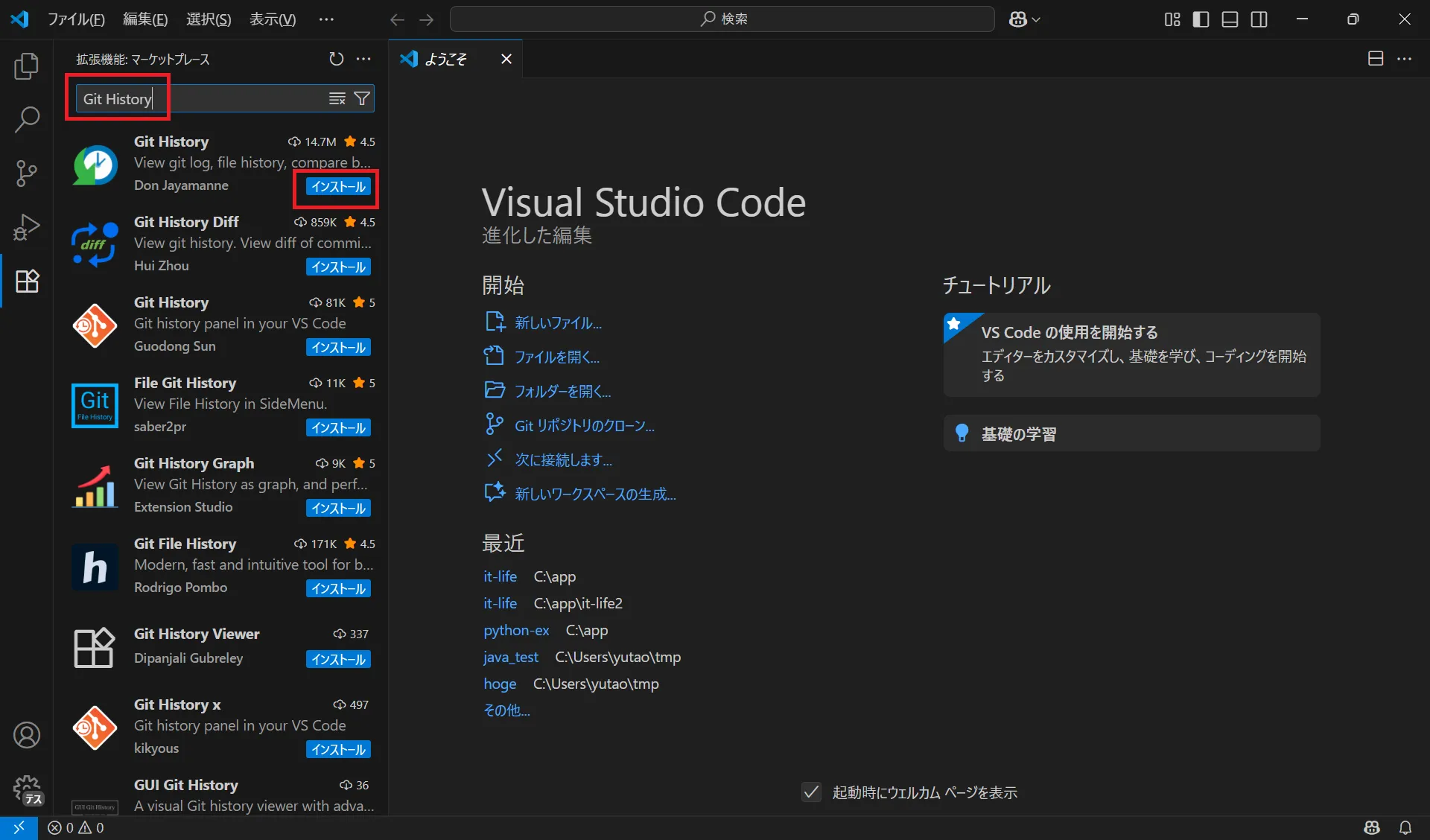Open recent it-life in C:\app
The width and height of the screenshot is (1430, 840).
[500, 576]
